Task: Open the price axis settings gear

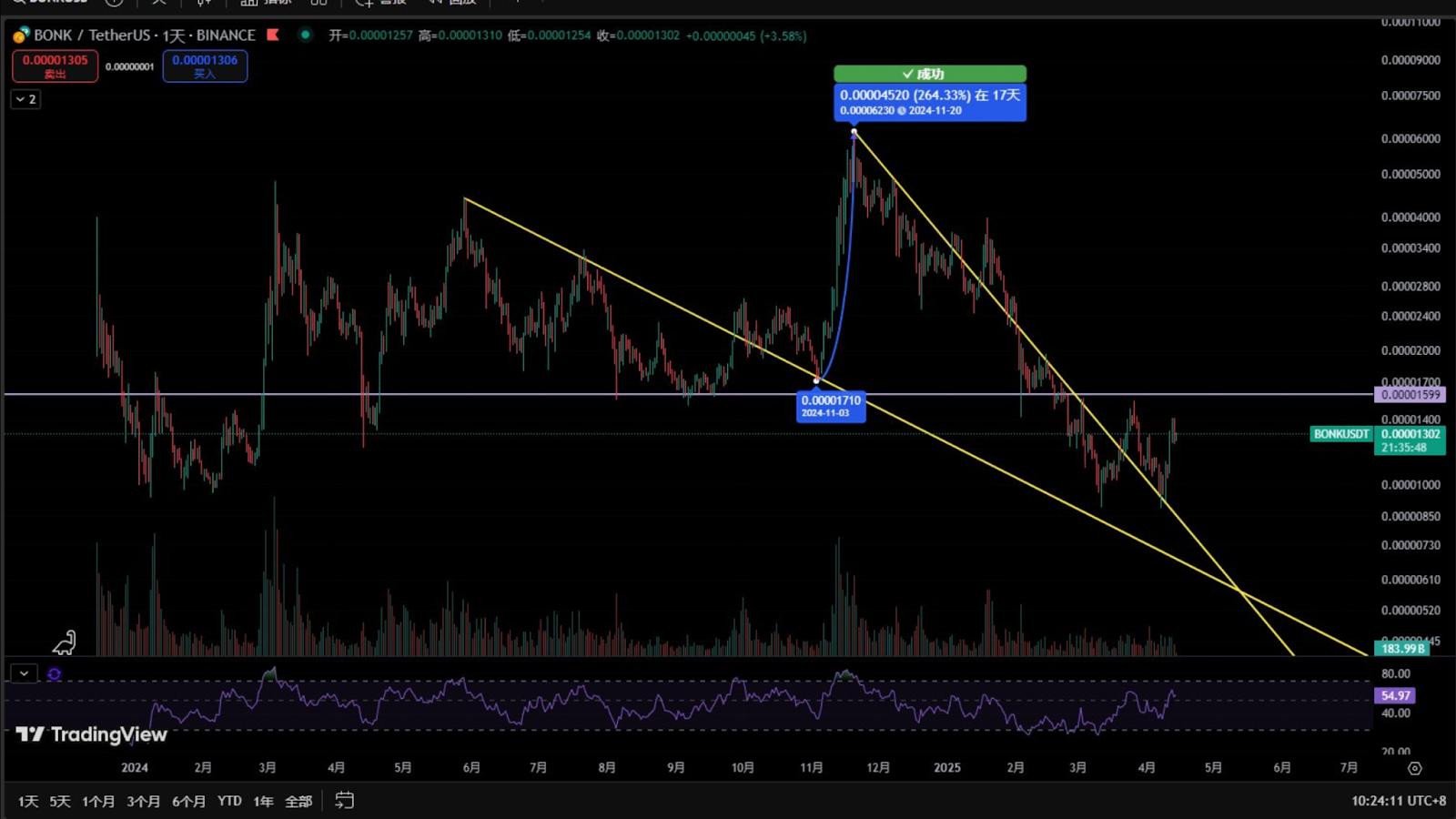Action: (x=1414, y=768)
